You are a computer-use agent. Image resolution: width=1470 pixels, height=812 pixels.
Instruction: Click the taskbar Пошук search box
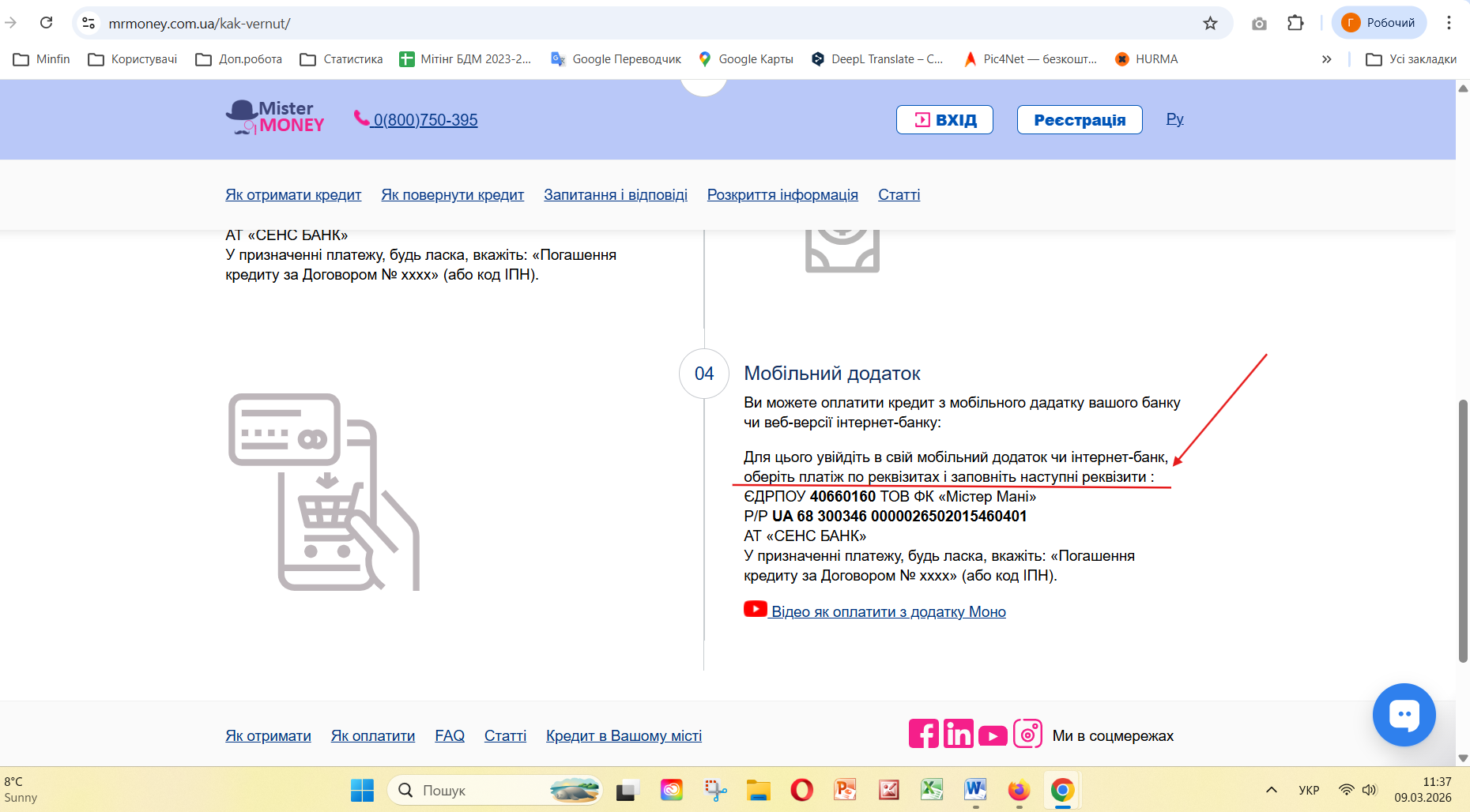(495, 790)
